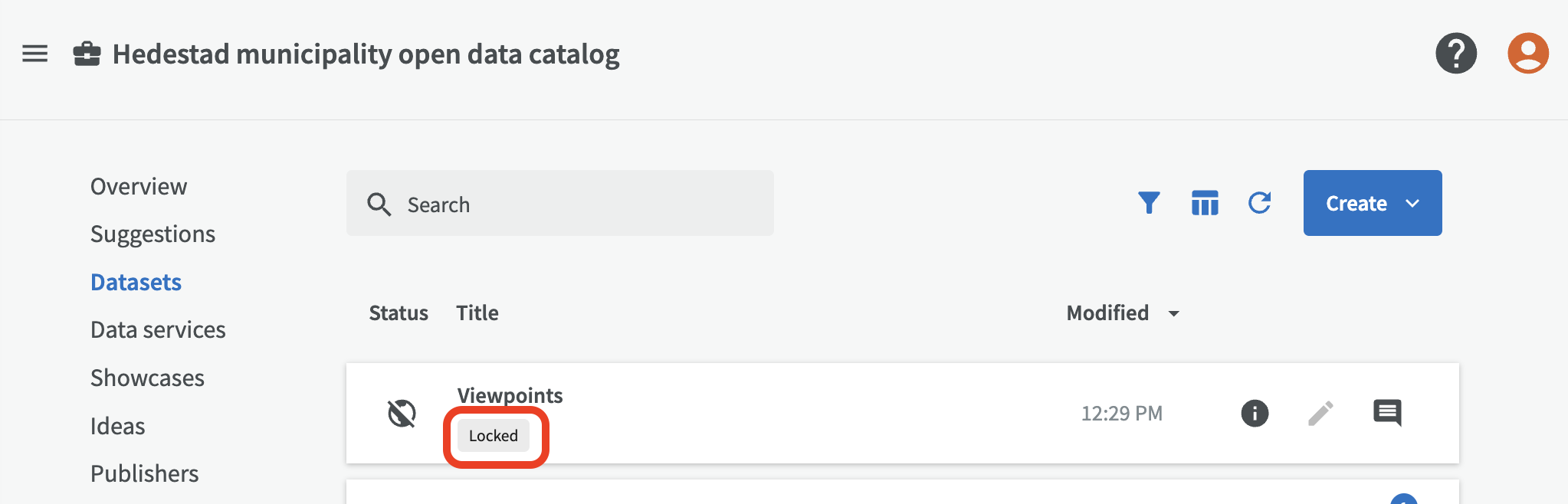Image resolution: width=1568 pixels, height=504 pixels.
Task: Expand the user account avatar menu
Action: pos(1528,53)
